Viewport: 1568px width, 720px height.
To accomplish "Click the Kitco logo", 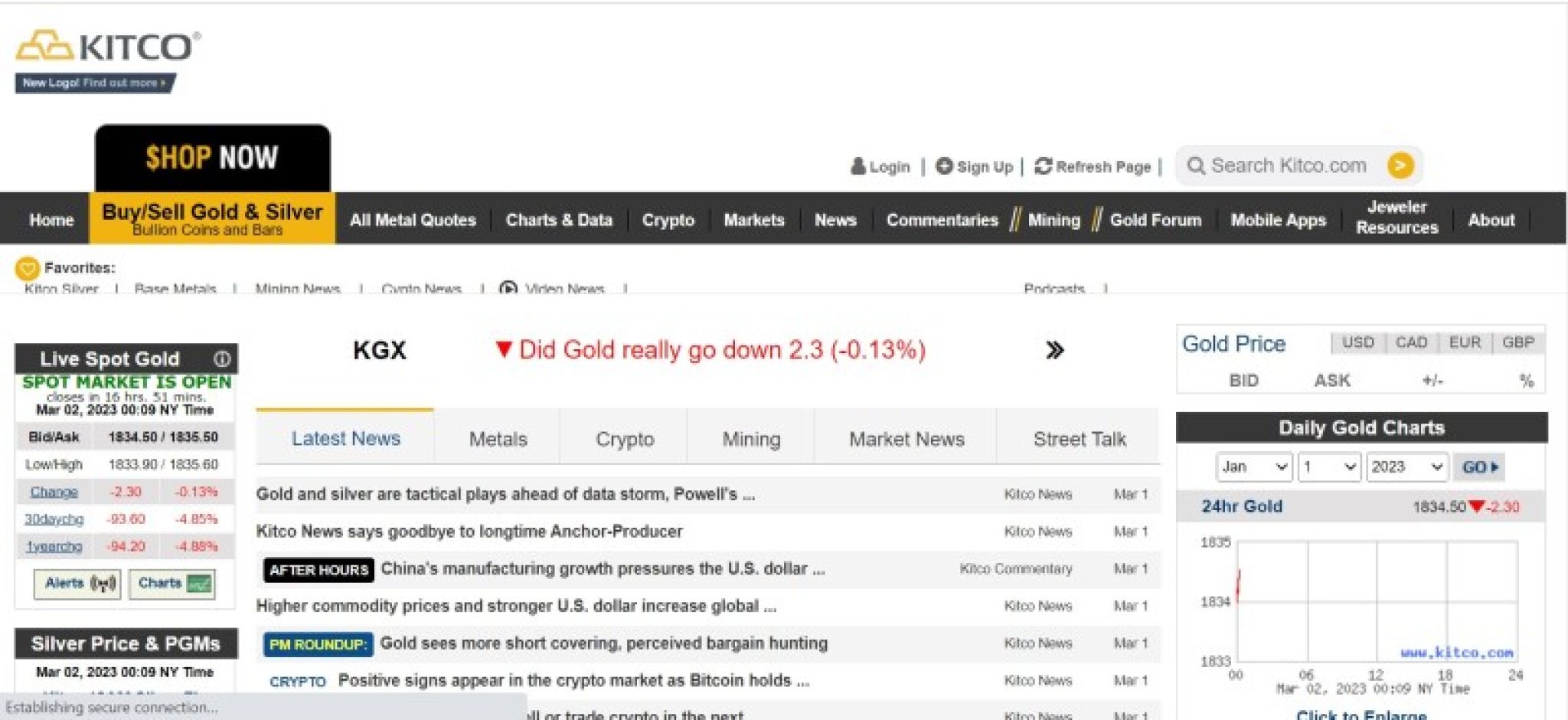I will [107, 46].
